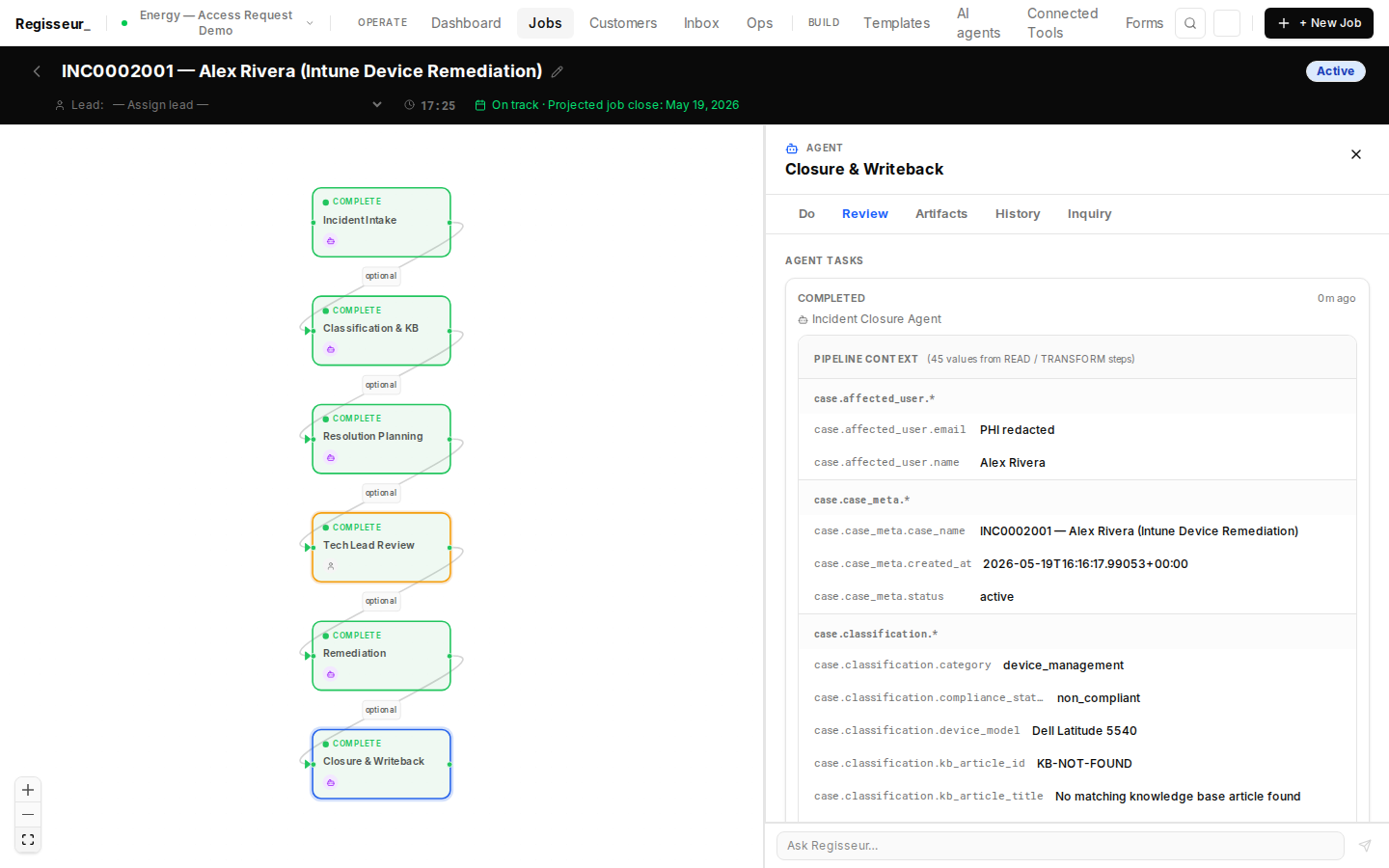Screen dimensions: 1389x868
Task: Fit the workflow canvas to view
Action: pos(28,840)
